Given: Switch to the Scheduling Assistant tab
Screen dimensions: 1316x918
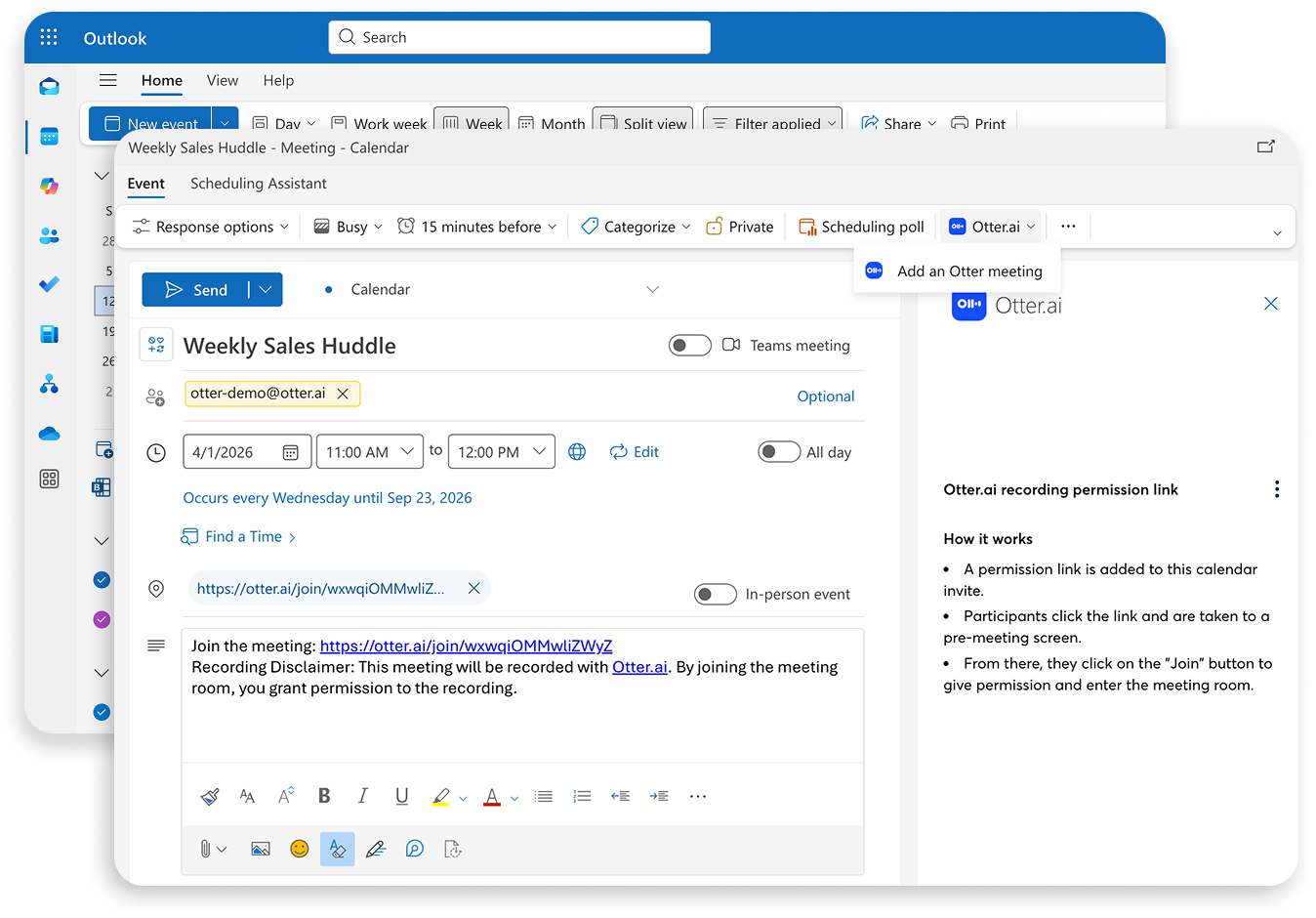Looking at the screenshot, I should tap(258, 184).
